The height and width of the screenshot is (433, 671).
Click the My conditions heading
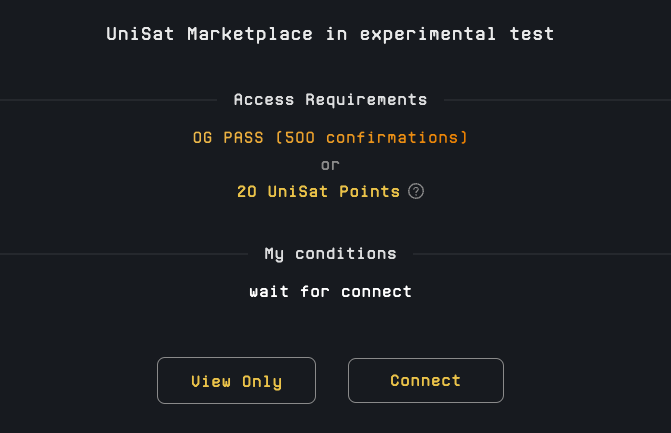330,254
